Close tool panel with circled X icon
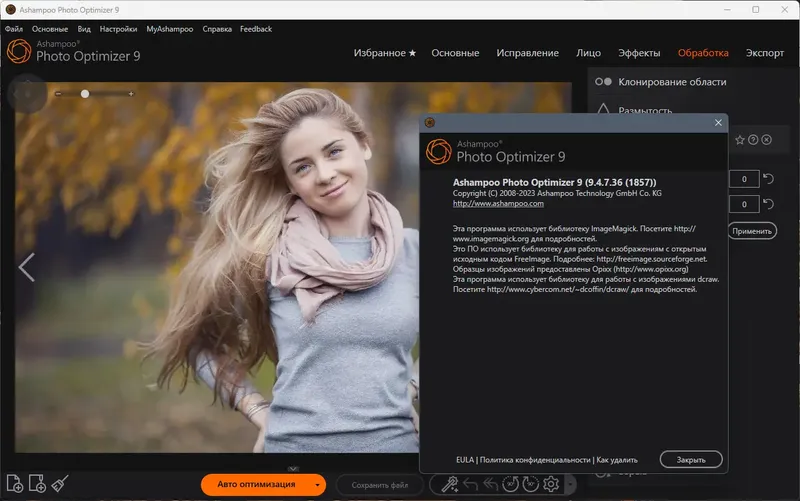The image size is (800, 501). click(766, 140)
